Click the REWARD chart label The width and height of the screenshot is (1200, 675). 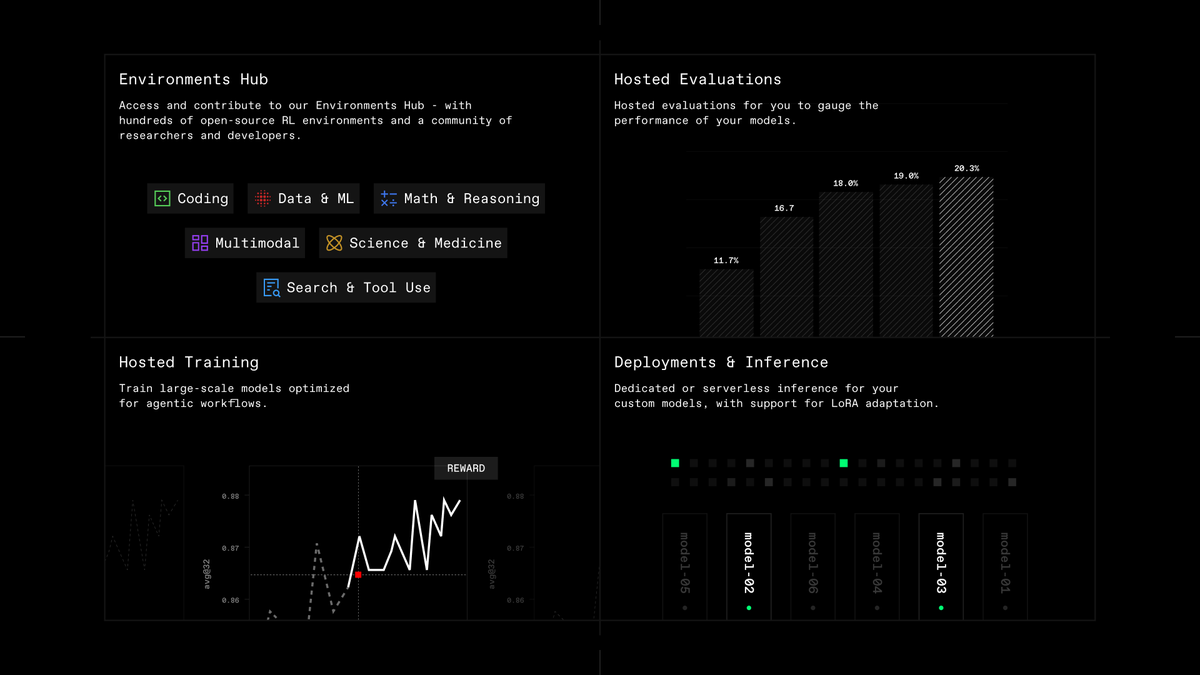466,468
